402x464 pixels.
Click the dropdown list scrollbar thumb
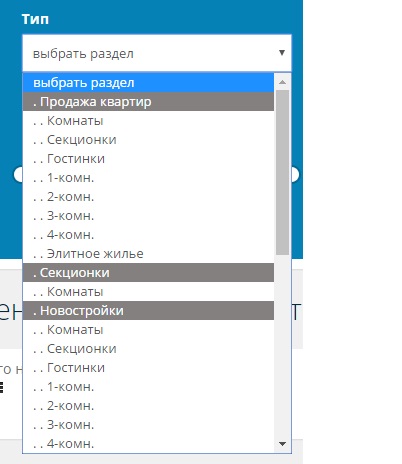tap(282, 173)
